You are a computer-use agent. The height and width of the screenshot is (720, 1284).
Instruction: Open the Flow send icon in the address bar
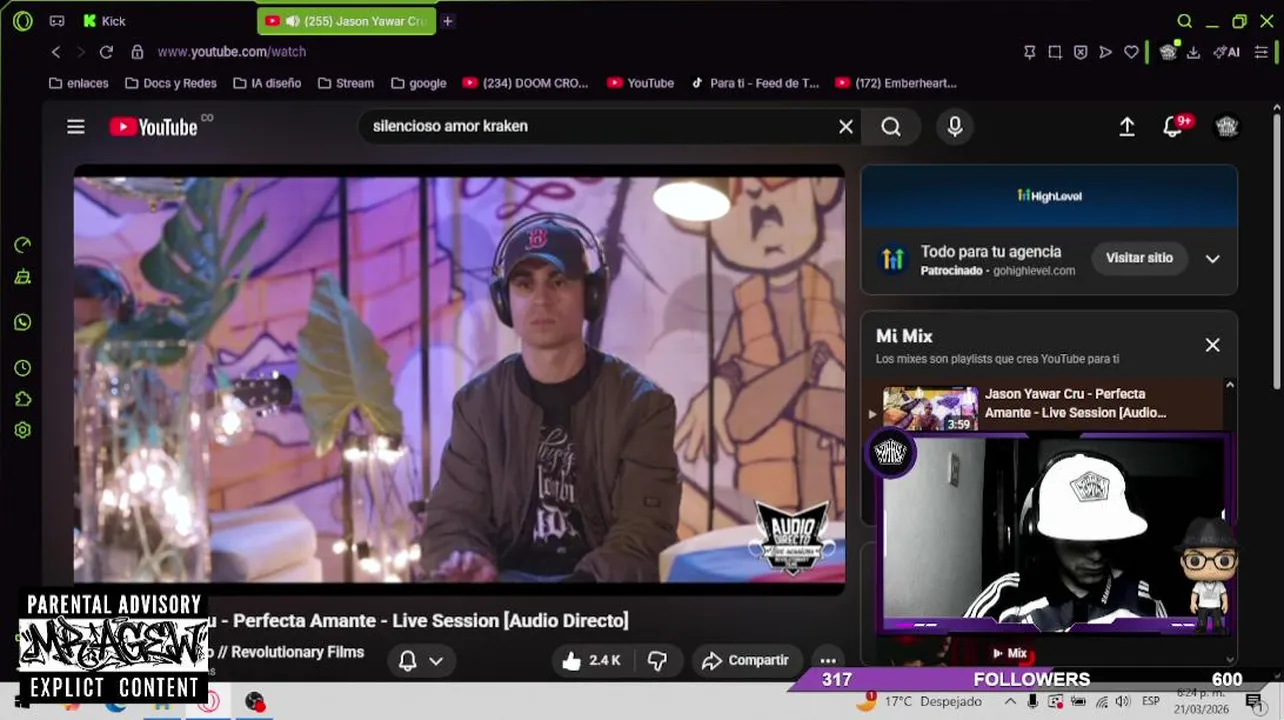click(x=1105, y=52)
